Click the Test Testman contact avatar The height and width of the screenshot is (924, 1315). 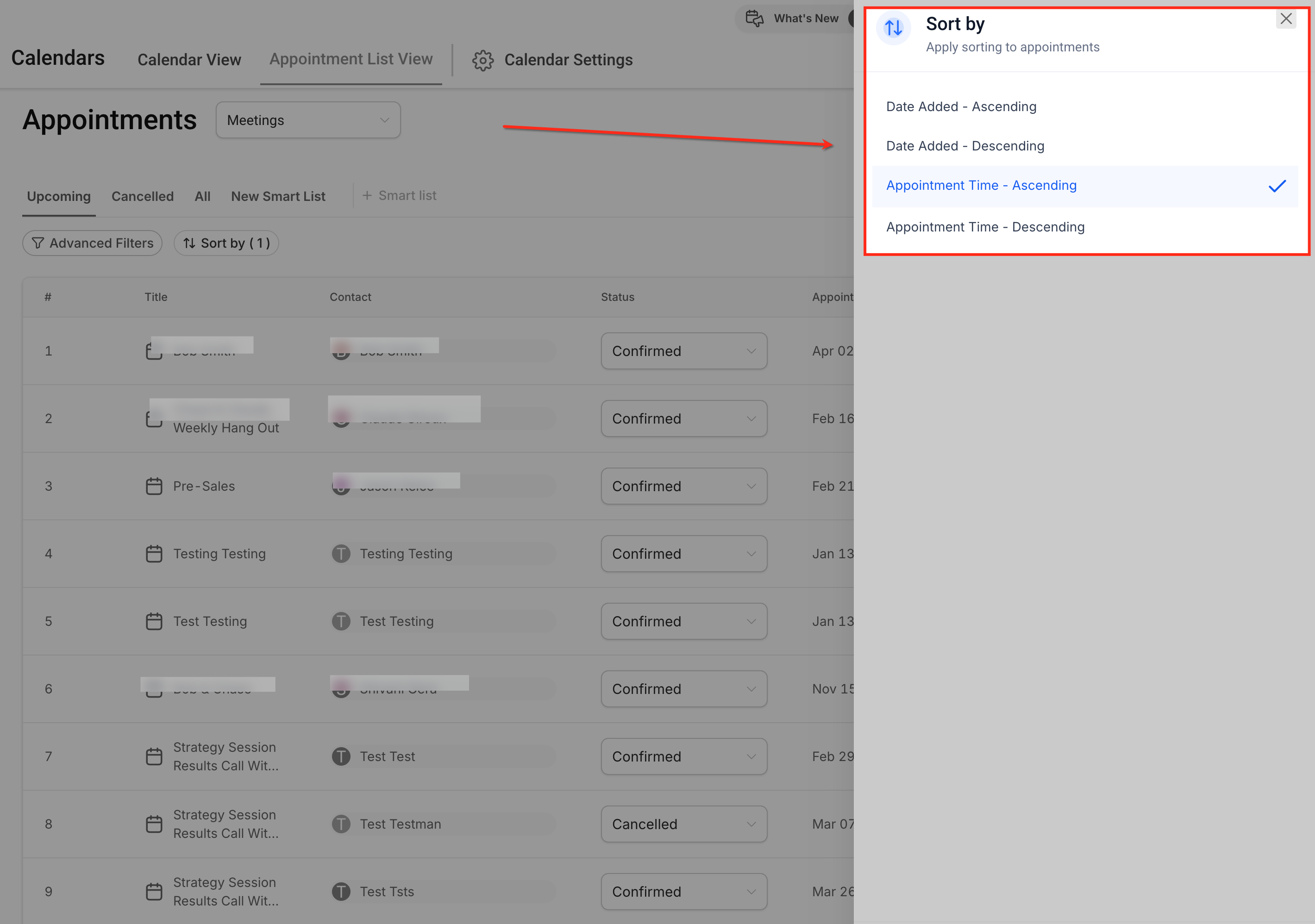coord(341,824)
